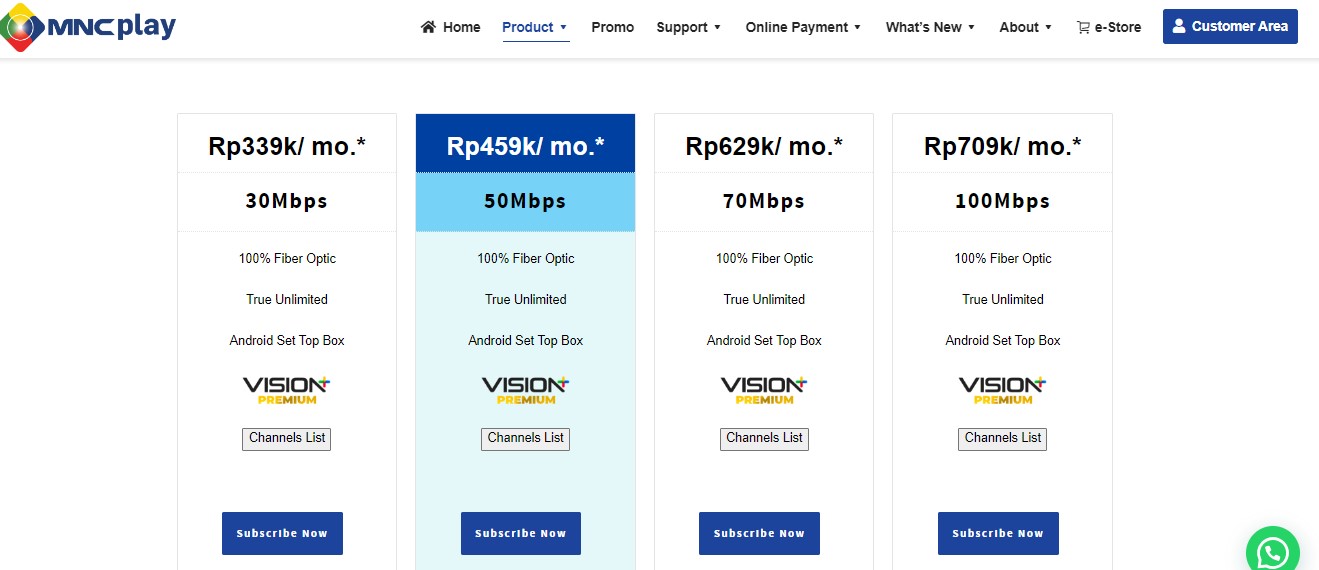Screen dimensions: 1319x570
Task: Select the Rp459k 50Mbps plan header
Action: tap(525, 146)
